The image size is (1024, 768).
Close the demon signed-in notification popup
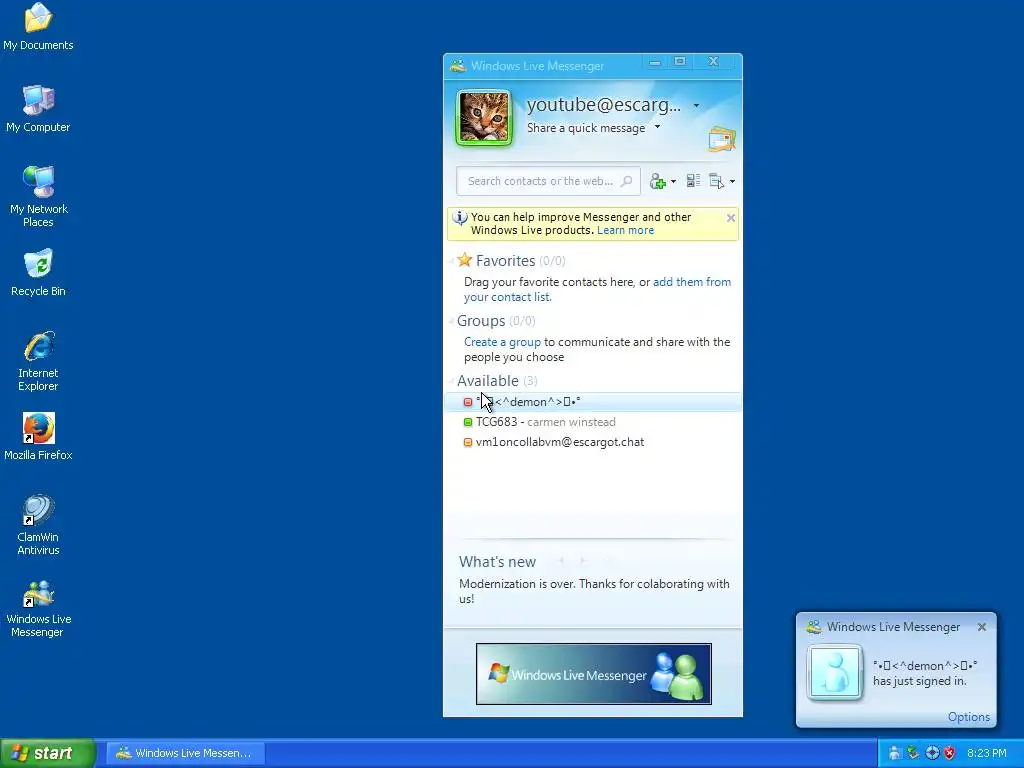tap(982, 627)
